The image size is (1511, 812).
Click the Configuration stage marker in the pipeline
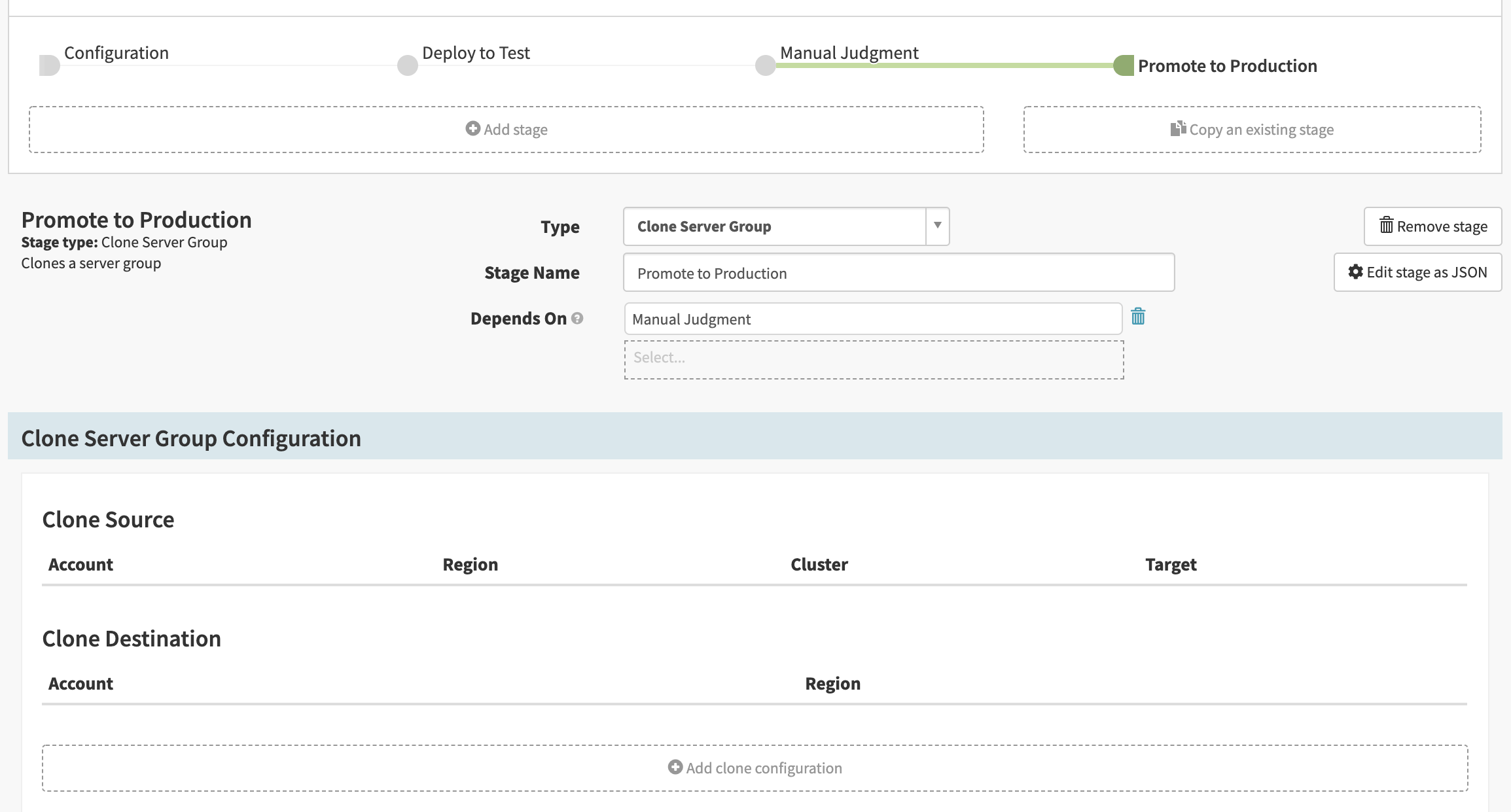(x=49, y=65)
